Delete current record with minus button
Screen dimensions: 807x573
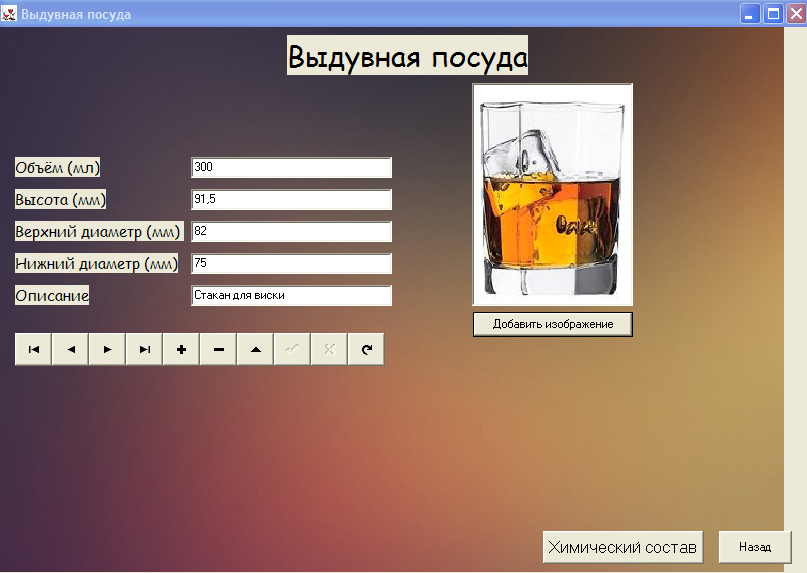coord(218,350)
